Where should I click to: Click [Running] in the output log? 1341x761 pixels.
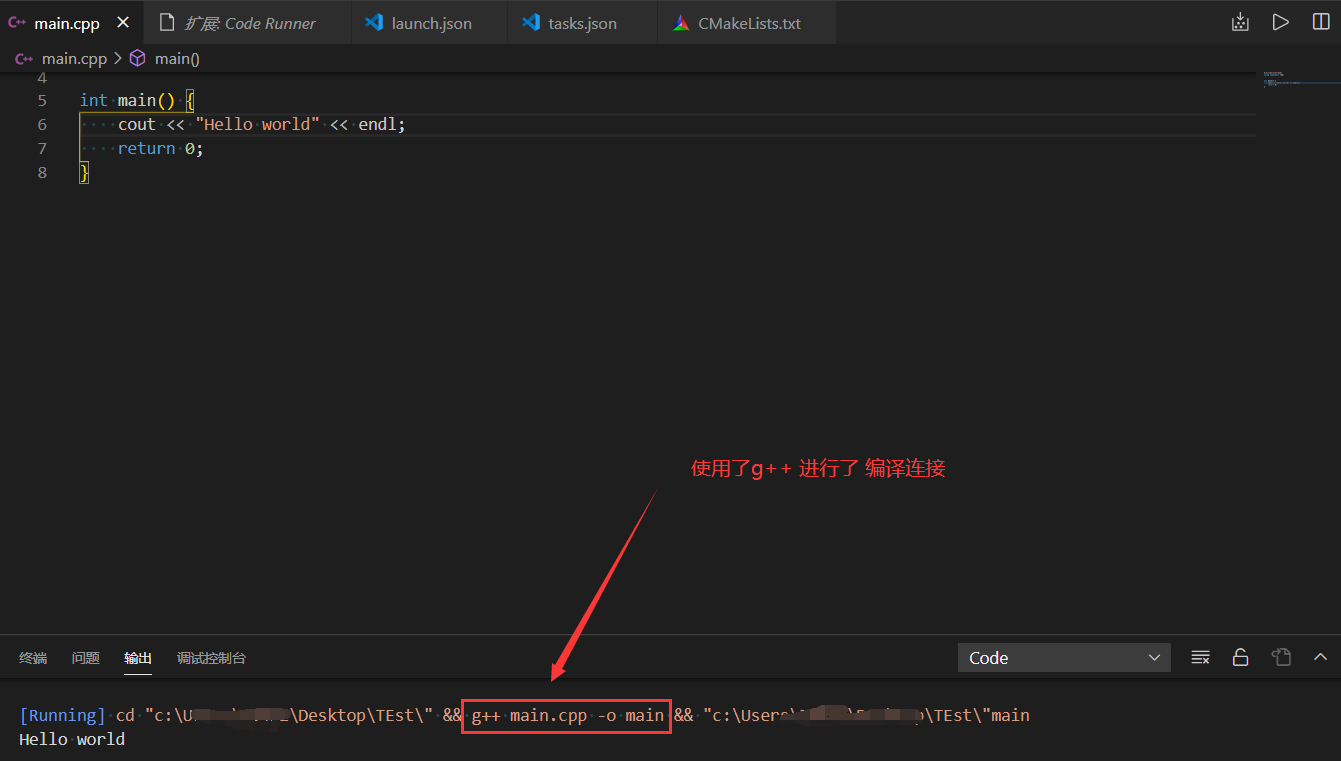coord(62,715)
